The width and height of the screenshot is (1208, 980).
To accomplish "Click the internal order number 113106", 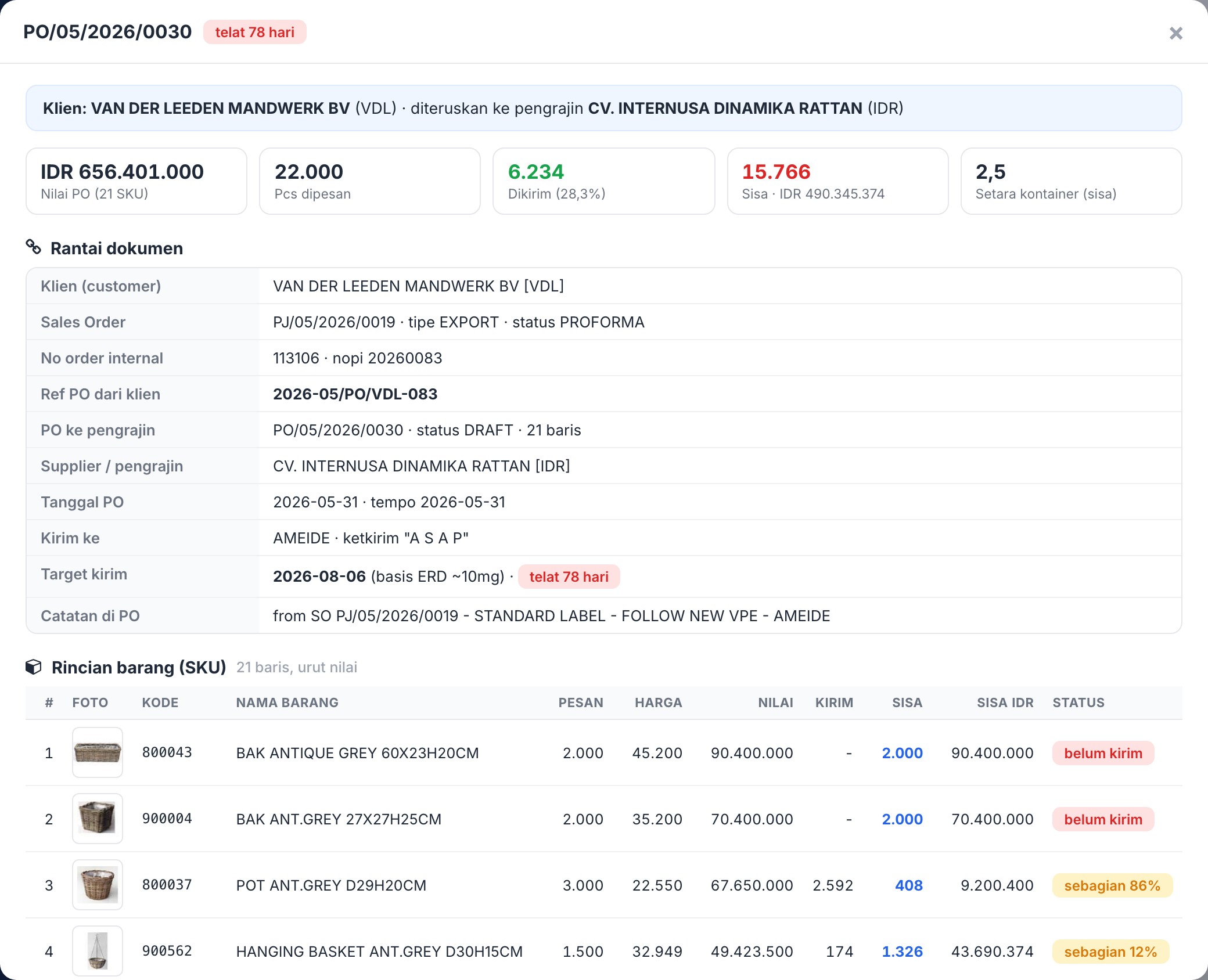I will (296, 358).
